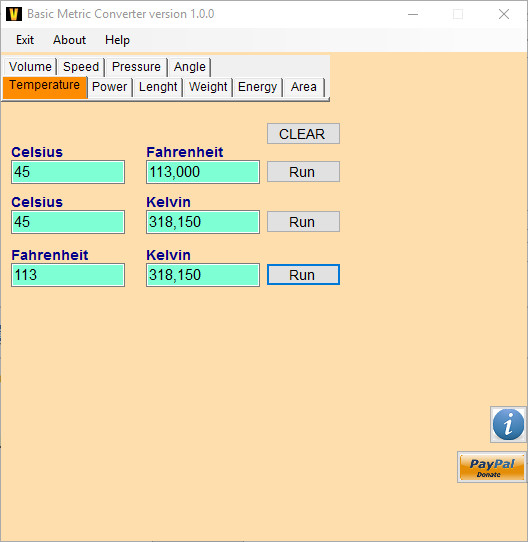528x542 pixels.
Task: Switch to the Speed tab
Action: [81, 67]
